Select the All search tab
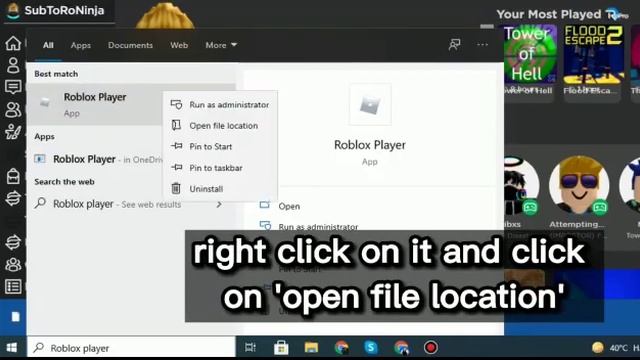This screenshot has width=640, height=360. (48, 45)
